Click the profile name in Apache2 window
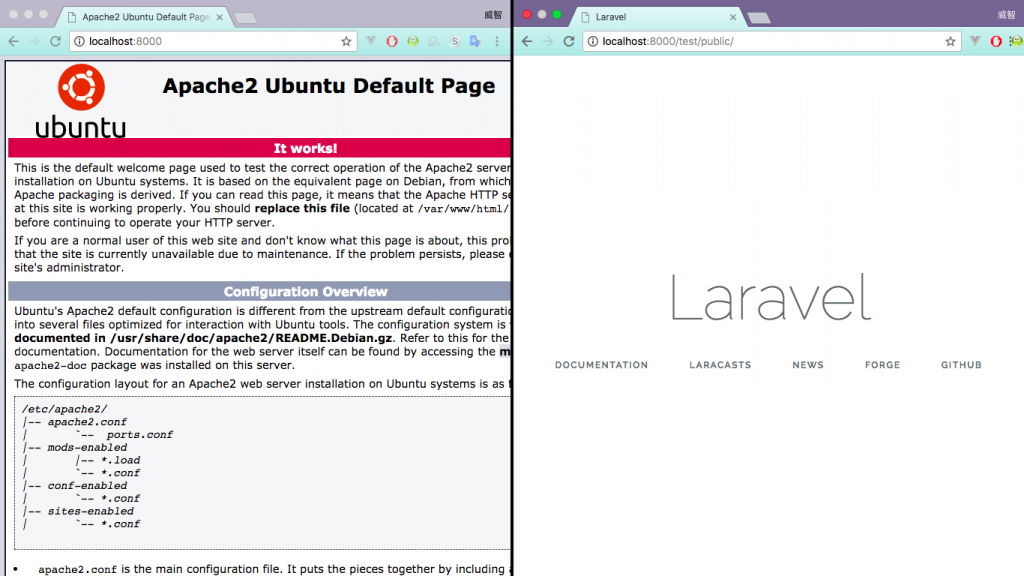 pos(493,14)
